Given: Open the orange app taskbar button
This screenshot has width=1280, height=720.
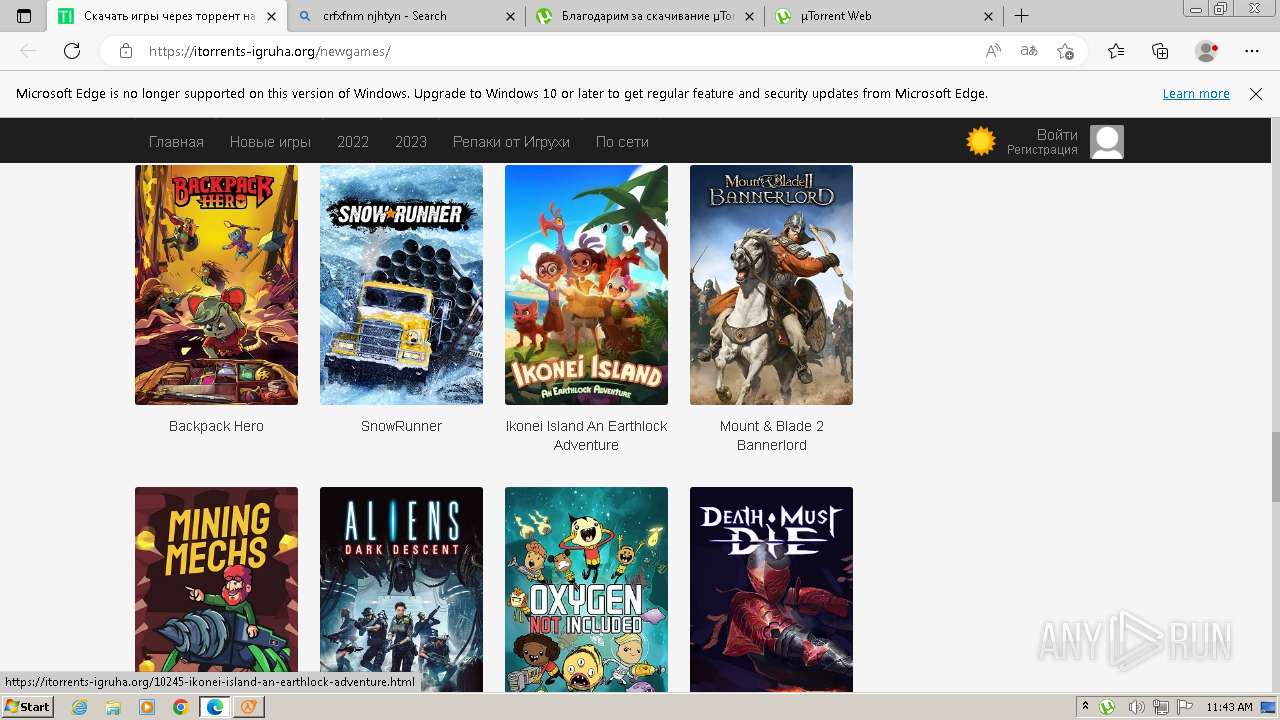Looking at the screenshot, I should pyautogui.click(x=248, y=707).
